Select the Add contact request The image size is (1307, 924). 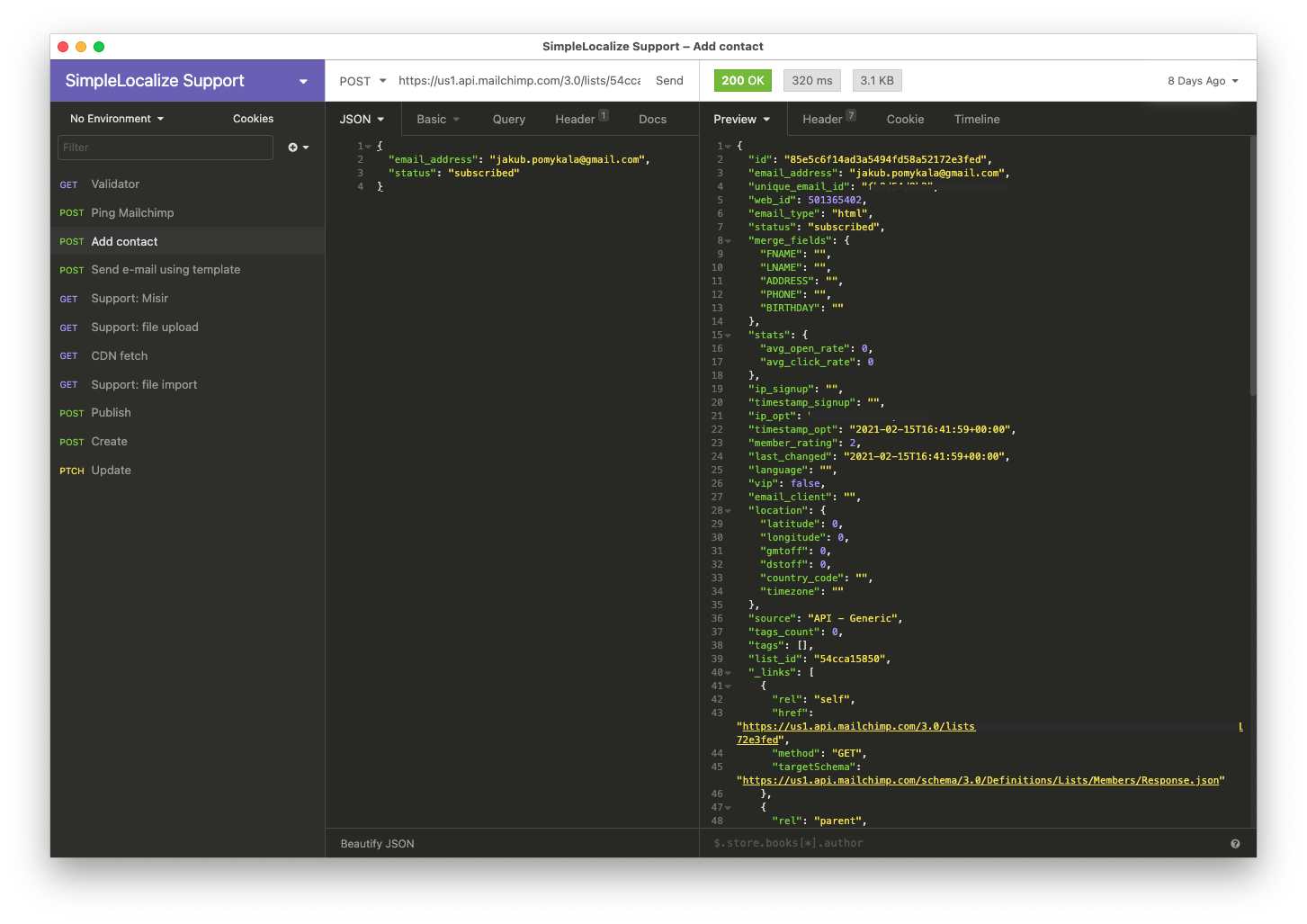point(187,242)
